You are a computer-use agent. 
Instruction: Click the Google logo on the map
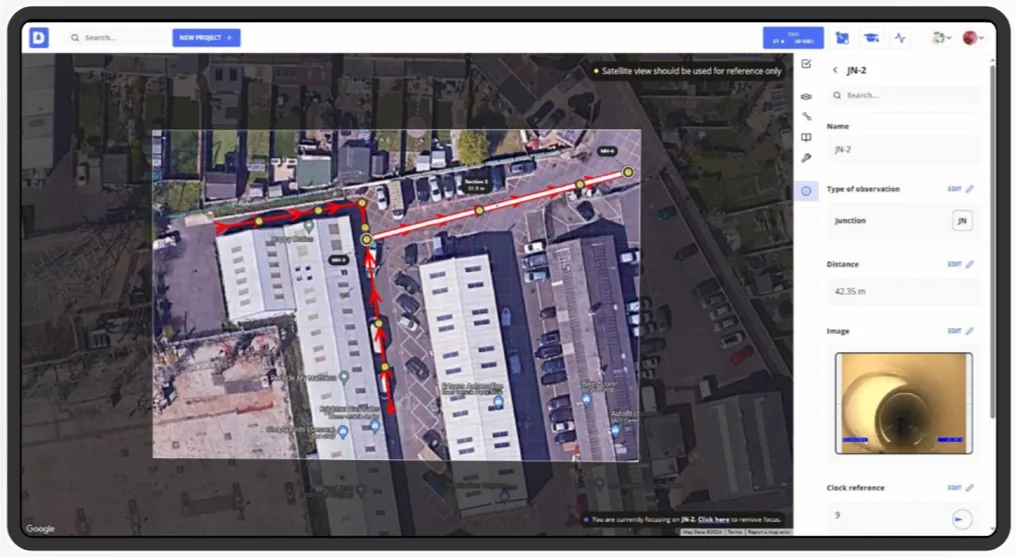(40, 529)
